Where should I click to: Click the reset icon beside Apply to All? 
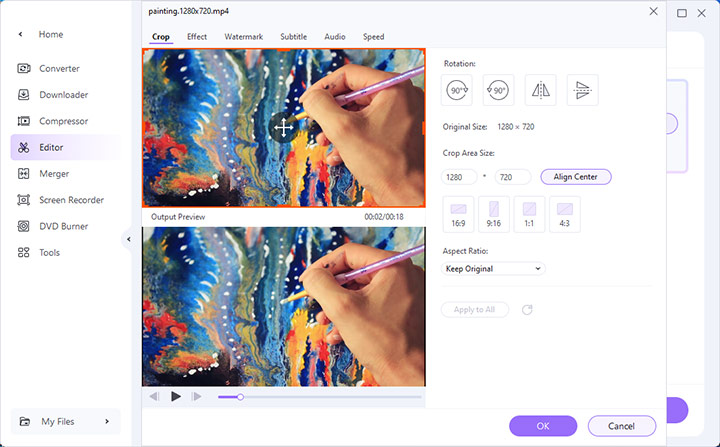527,310
